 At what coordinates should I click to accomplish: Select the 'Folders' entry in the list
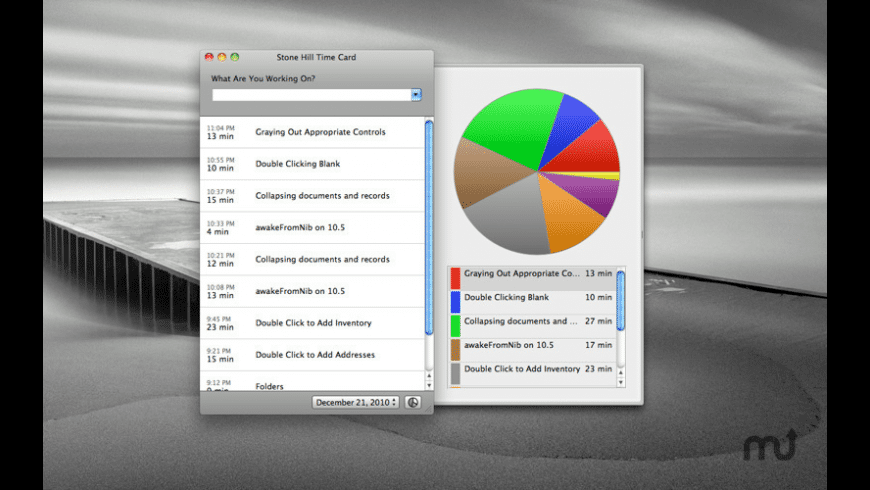[x=312, y=382]
